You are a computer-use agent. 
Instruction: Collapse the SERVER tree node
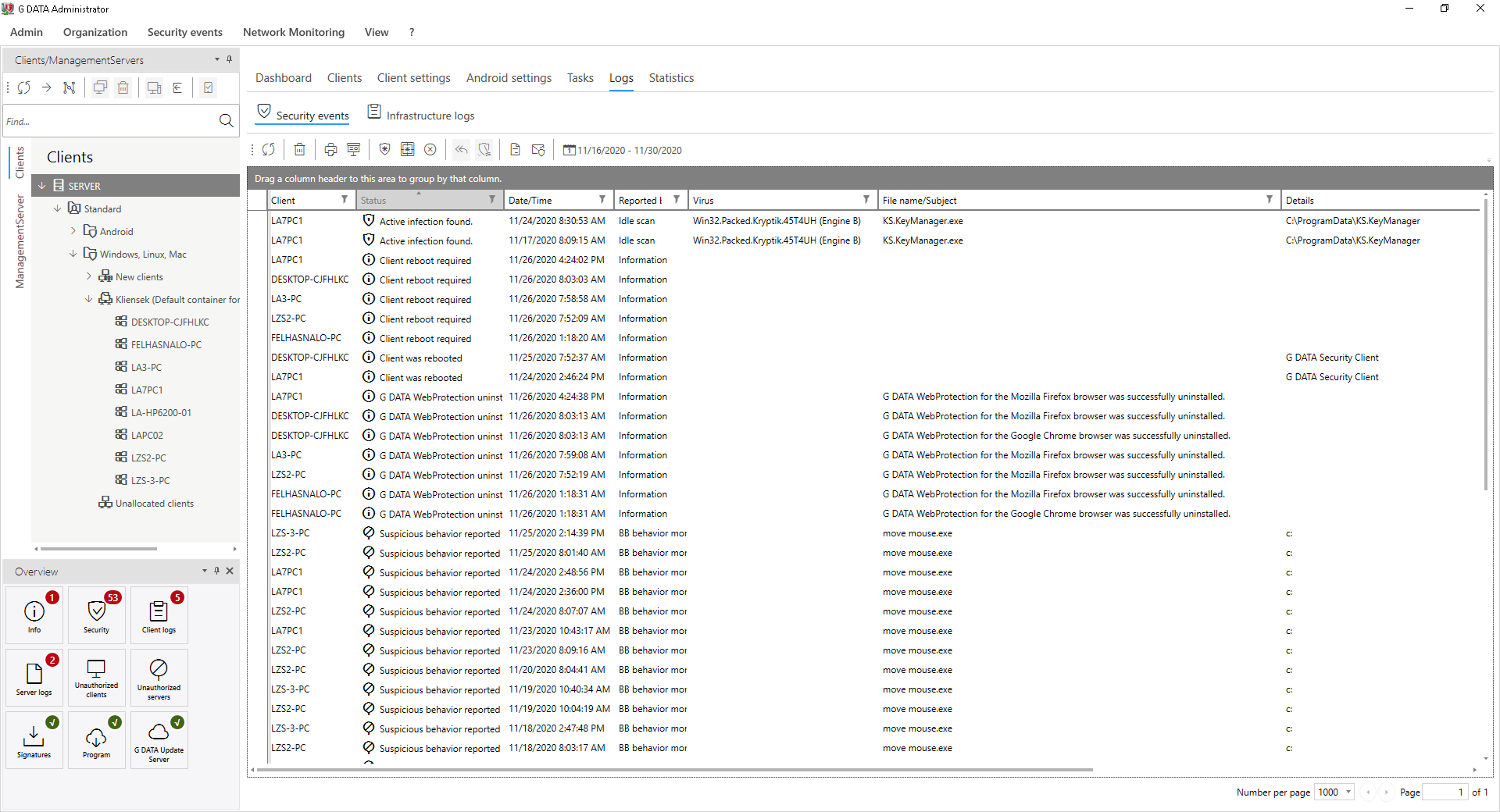(43, 186)
